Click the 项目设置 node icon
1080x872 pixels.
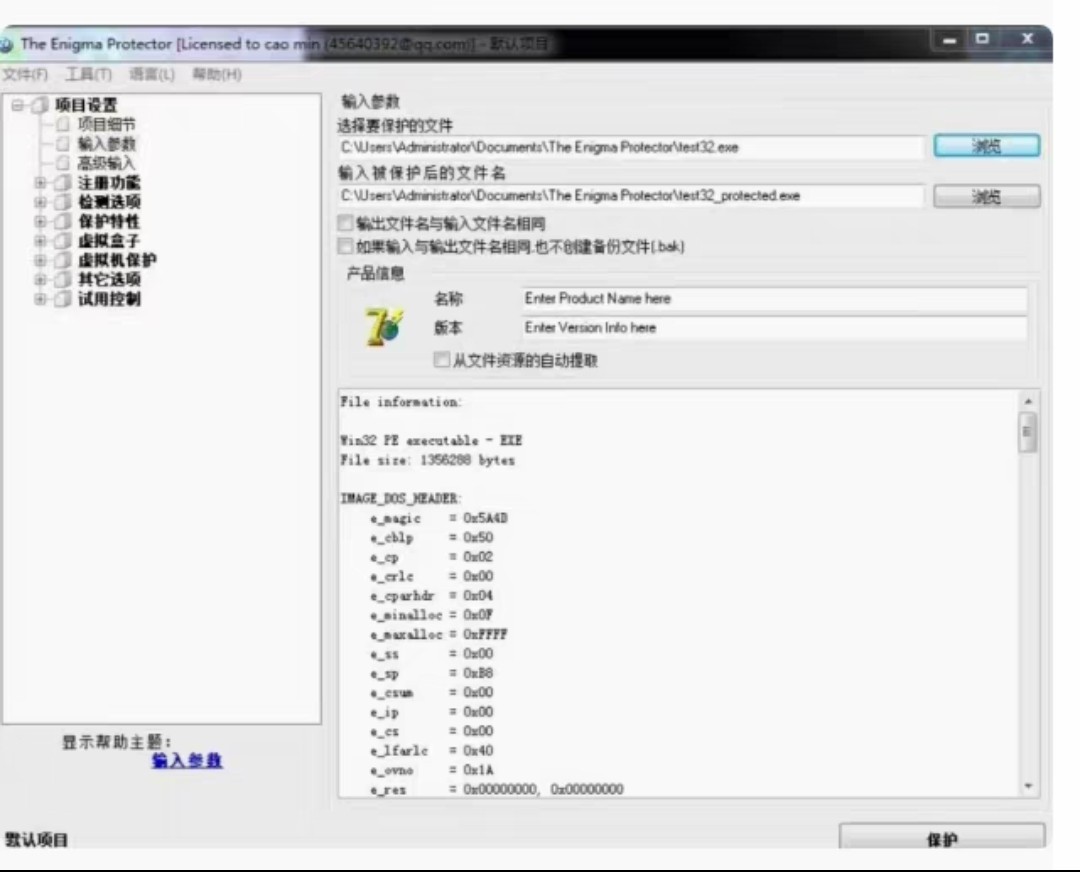coord(40,105)
